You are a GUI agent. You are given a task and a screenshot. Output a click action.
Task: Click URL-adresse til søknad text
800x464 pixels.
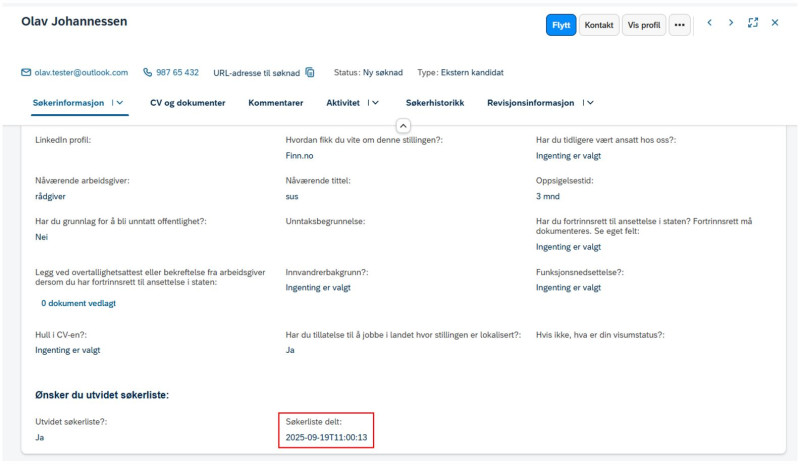coord(257,73)
